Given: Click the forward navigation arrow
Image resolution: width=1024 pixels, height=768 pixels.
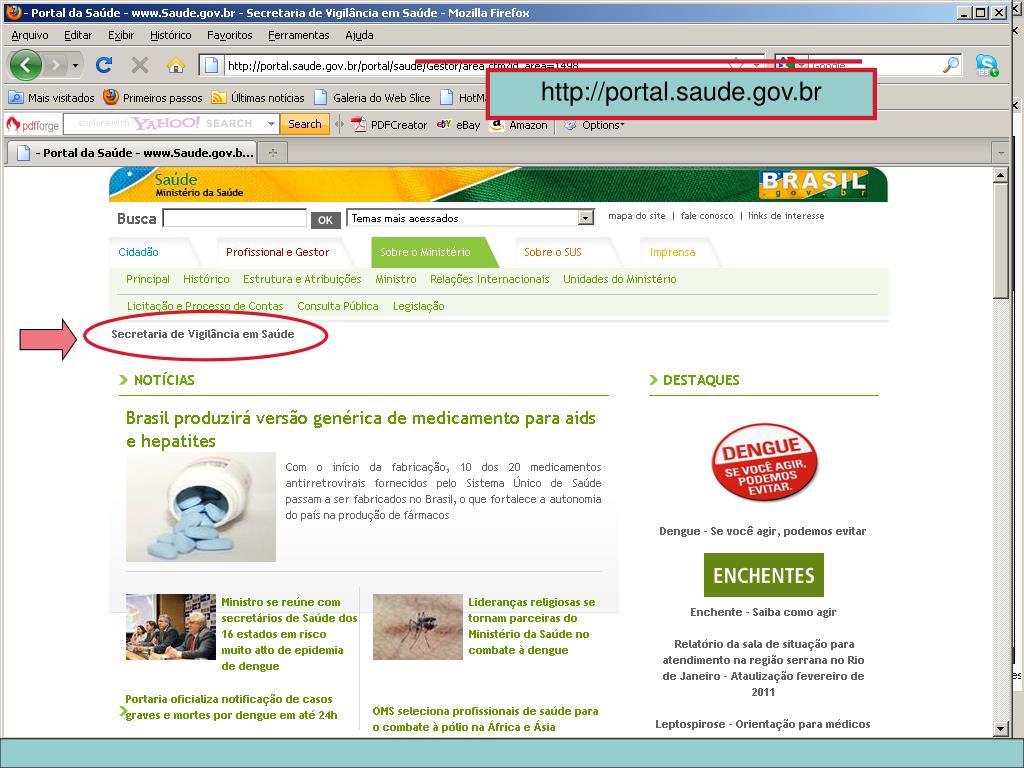Looking at the screenshot, I should point(56,65).
